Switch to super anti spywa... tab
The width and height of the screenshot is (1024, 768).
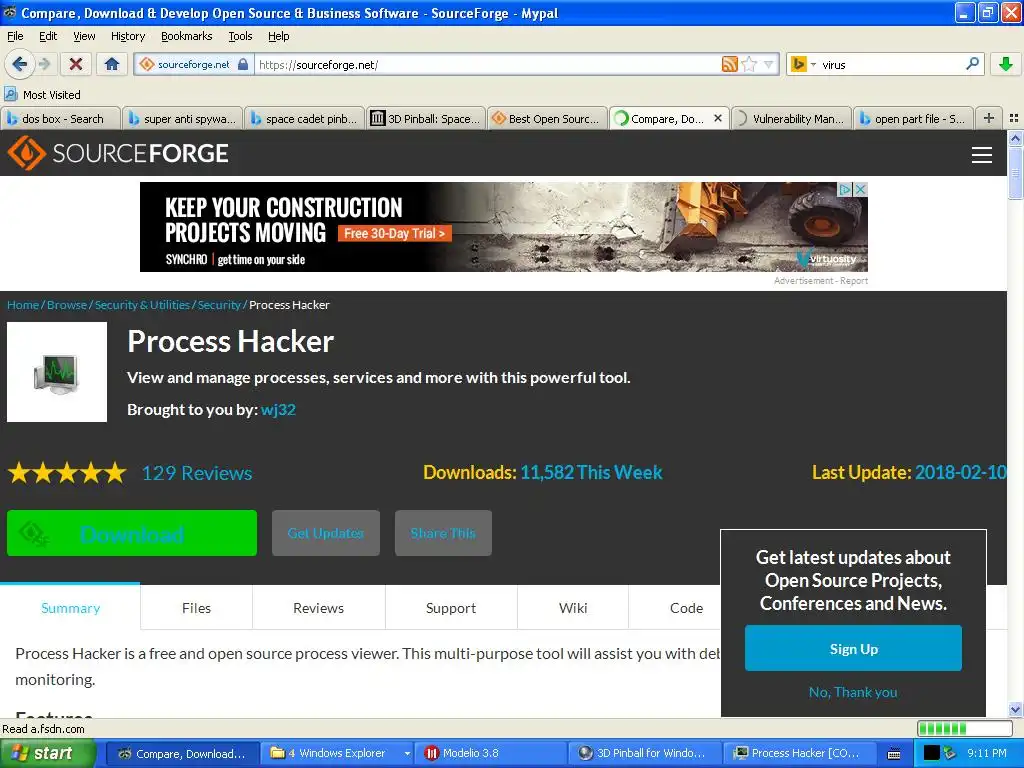tap(182, 118)
